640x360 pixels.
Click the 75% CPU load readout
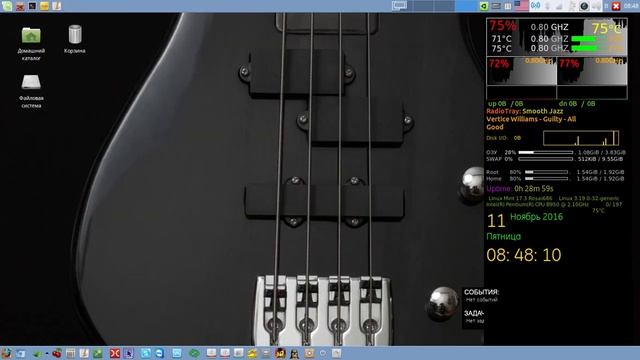click(503, 26)
